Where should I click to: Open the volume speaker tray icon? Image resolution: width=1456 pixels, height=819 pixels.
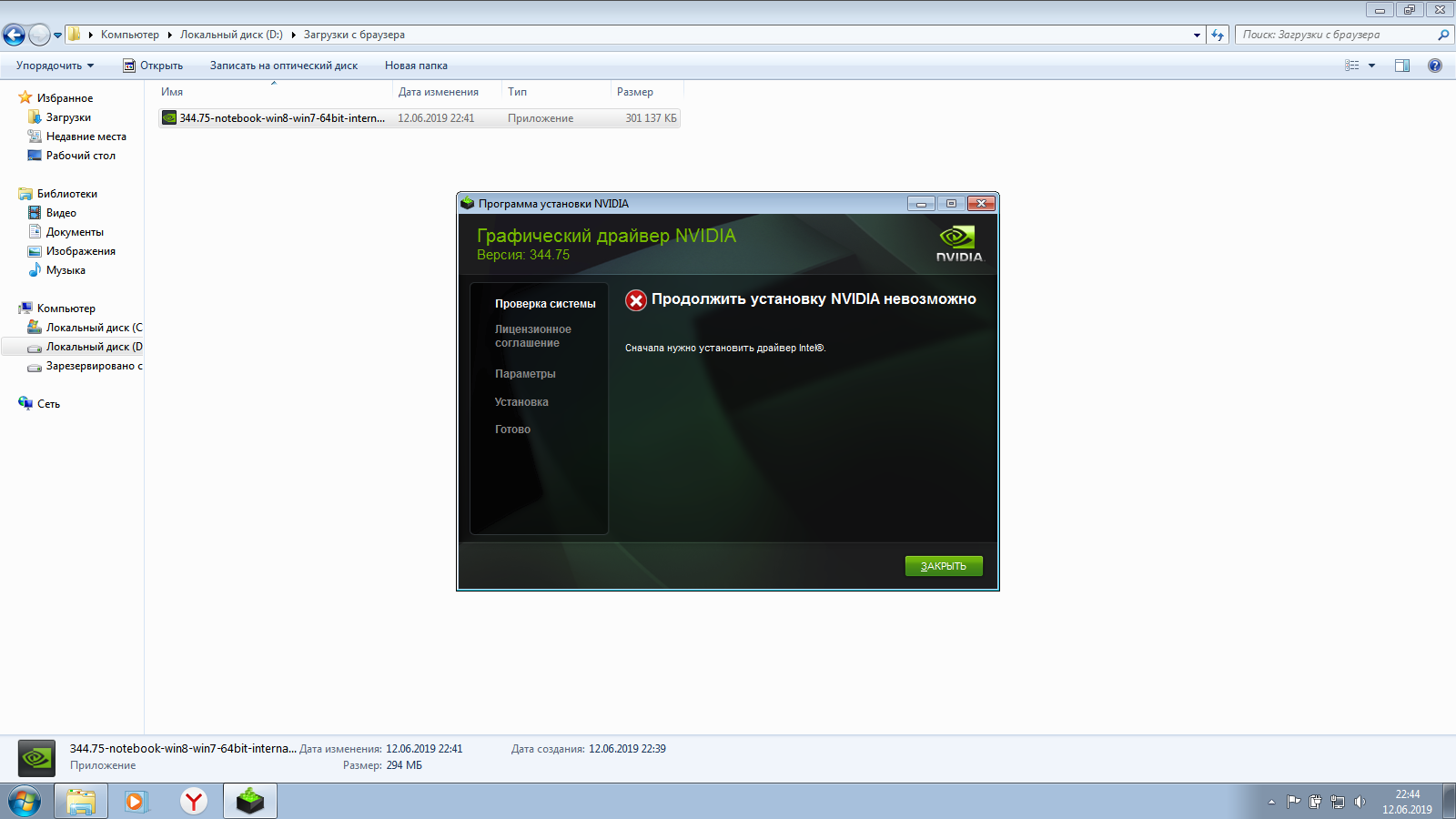tap(1360, 802)
